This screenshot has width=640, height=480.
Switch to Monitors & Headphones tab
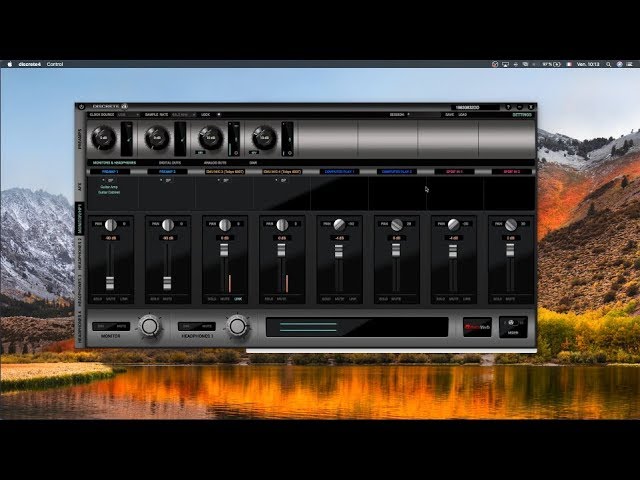click(114, 163)
